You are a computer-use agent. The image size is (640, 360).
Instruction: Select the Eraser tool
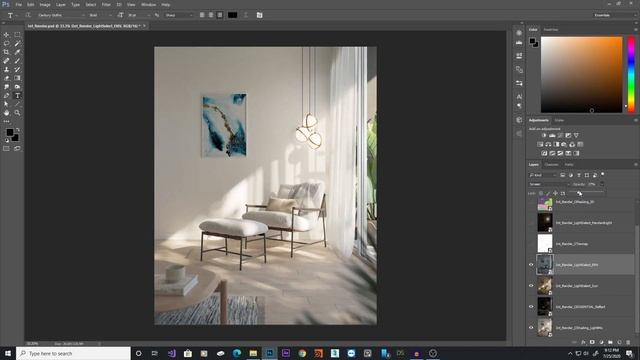click(x=6, y=78)
